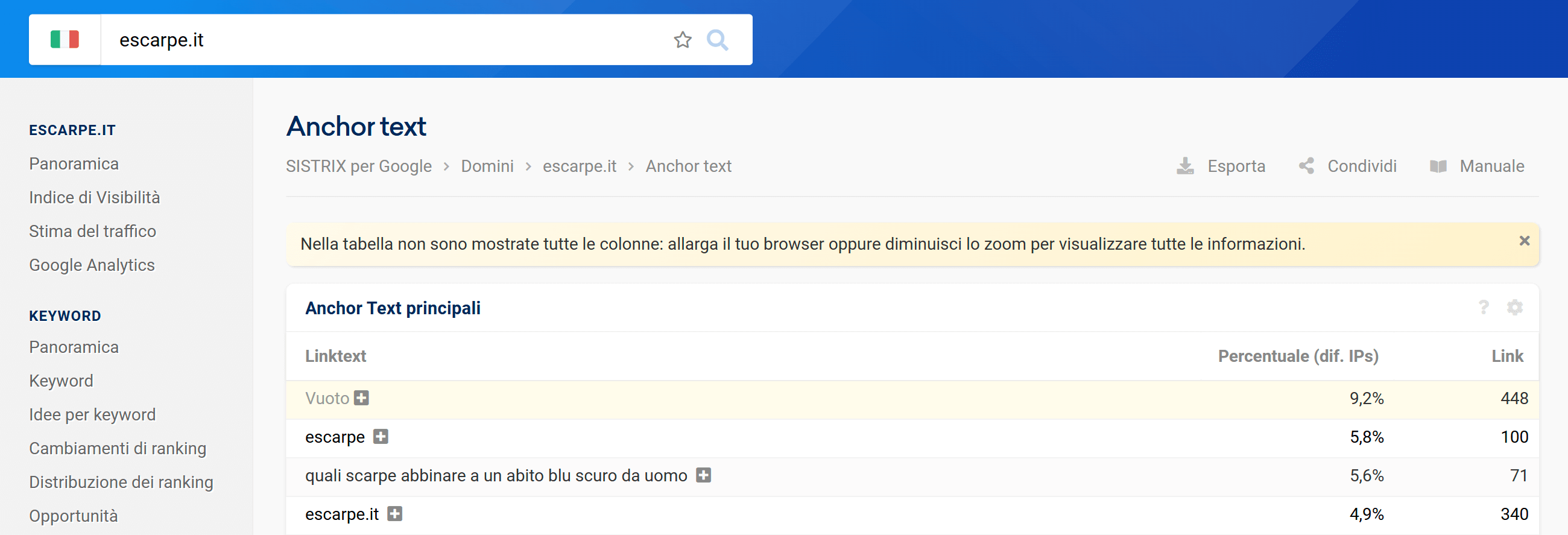Viewport: 1568px width, 535px height.
Task: Click the Condividi share icon
Action: pyautogui.click(x=1306, y=166)
